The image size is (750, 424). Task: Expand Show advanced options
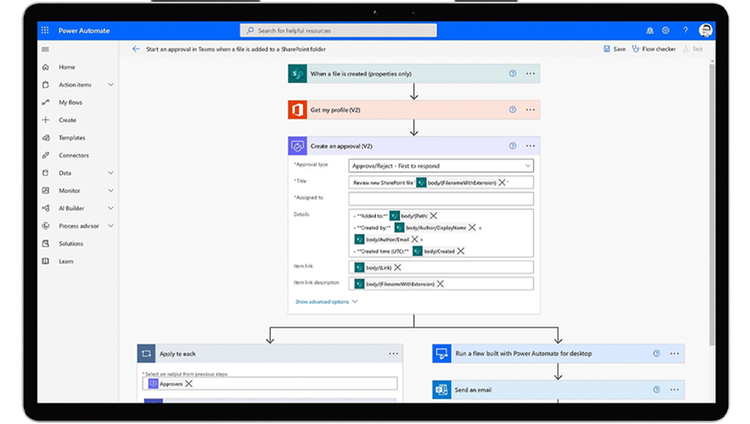pyautogui.click(x=326, y=302)
